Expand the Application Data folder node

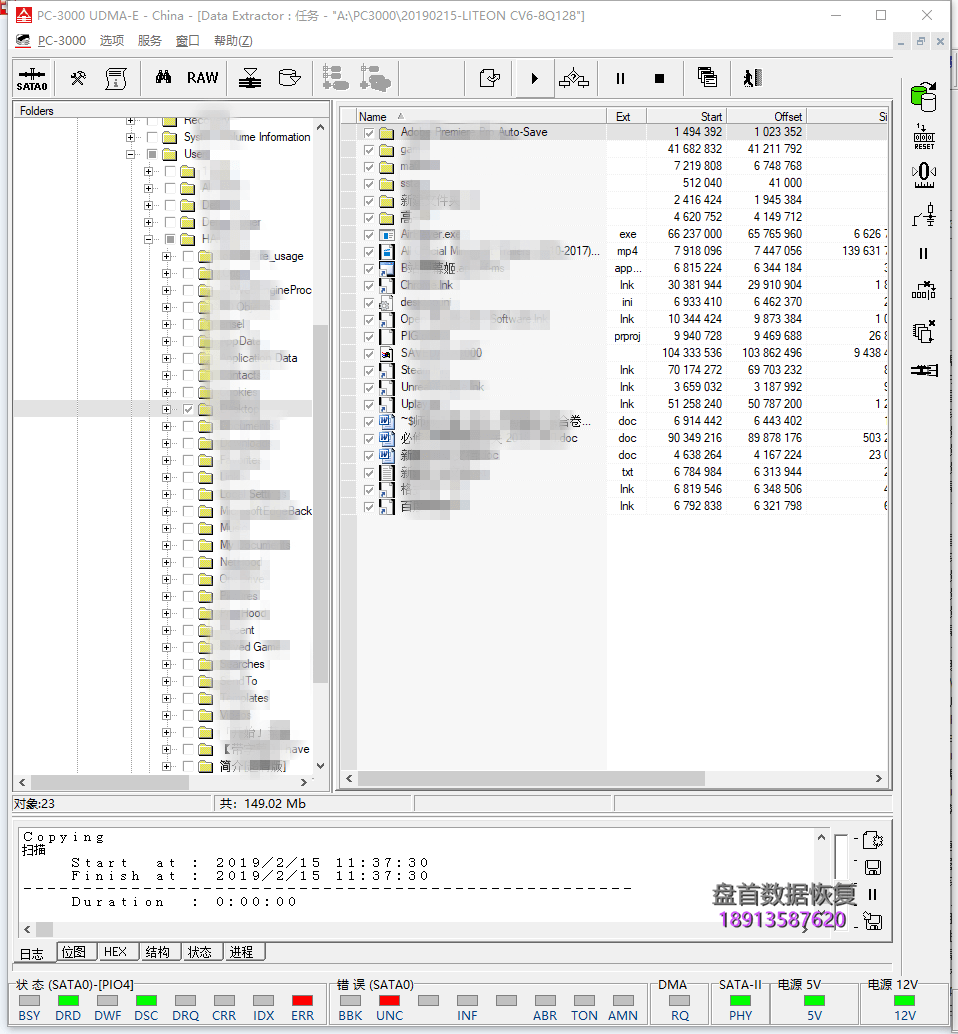[166, 359]
